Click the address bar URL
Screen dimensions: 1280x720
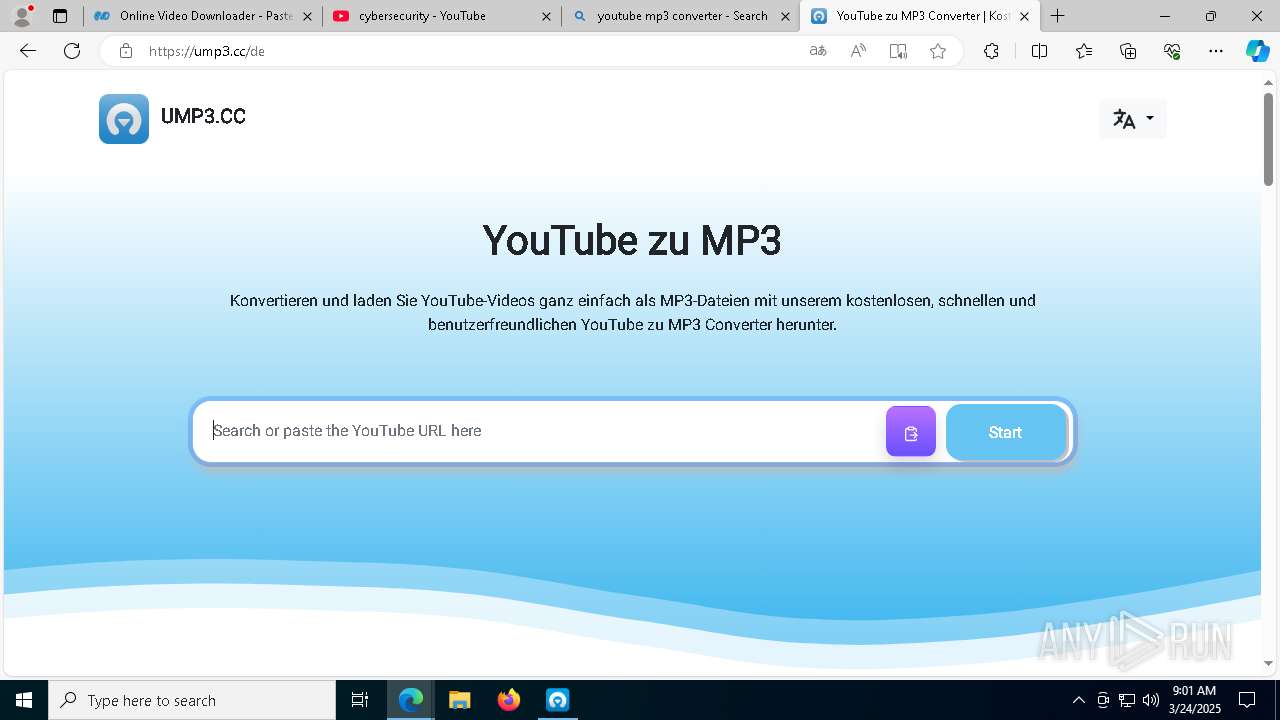[x=207, y=51]
